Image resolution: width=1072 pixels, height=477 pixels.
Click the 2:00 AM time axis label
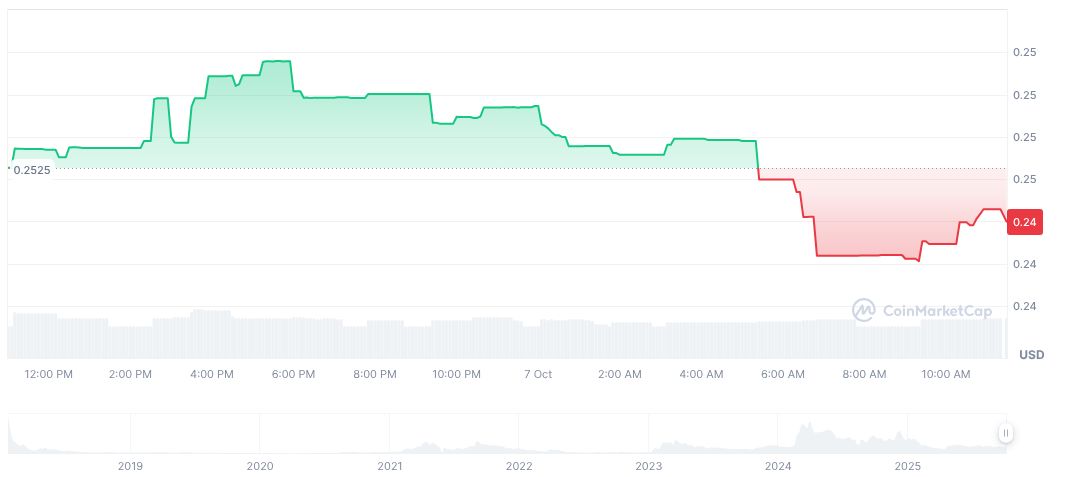619,374
